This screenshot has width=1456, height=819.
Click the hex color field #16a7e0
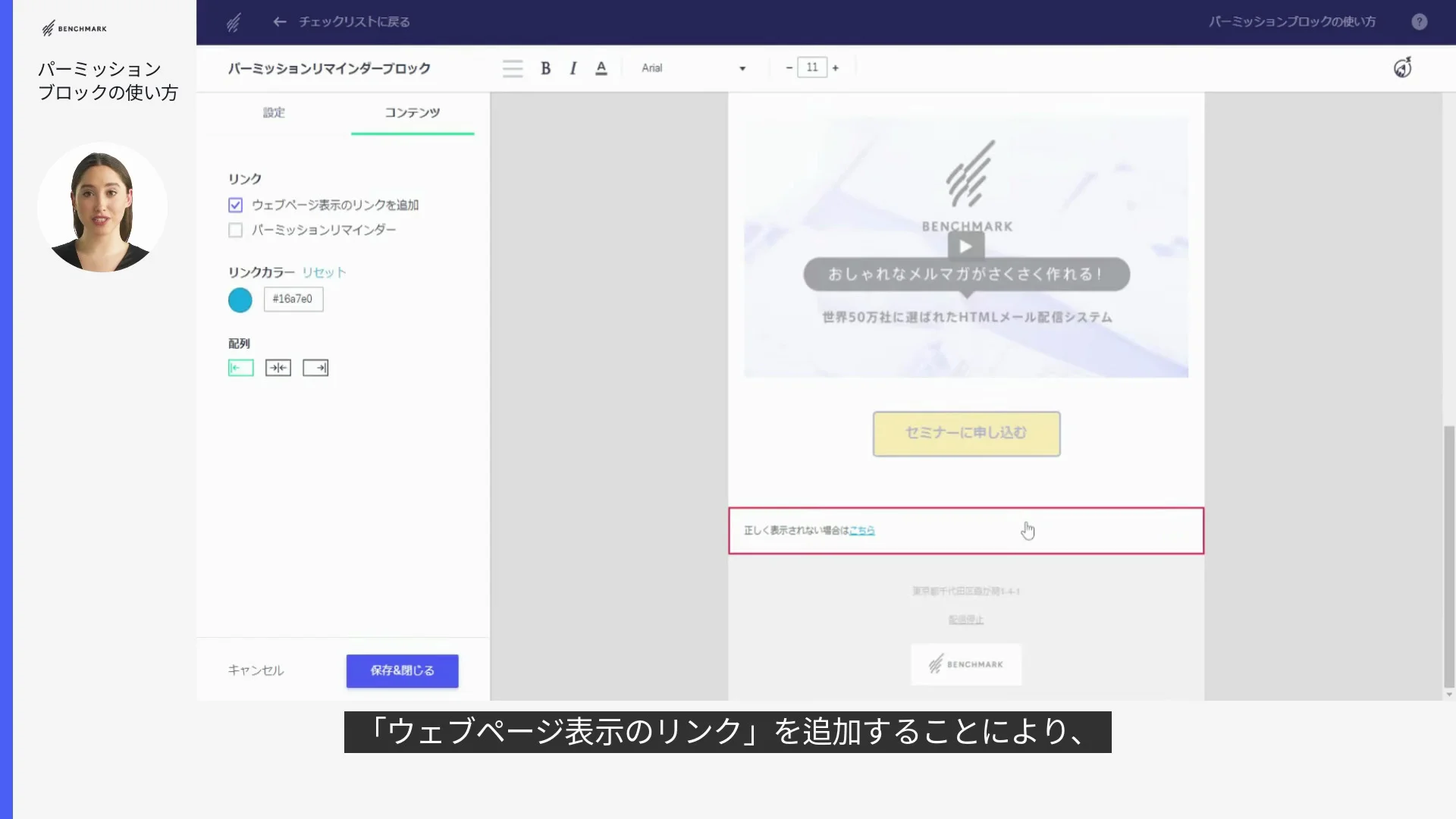point(293,299)
